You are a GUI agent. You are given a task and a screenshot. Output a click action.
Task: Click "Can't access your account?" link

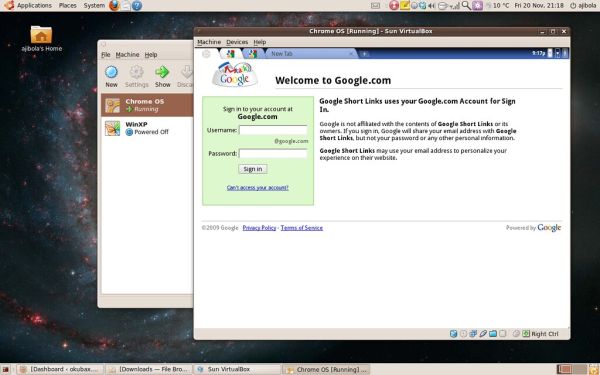258,188
